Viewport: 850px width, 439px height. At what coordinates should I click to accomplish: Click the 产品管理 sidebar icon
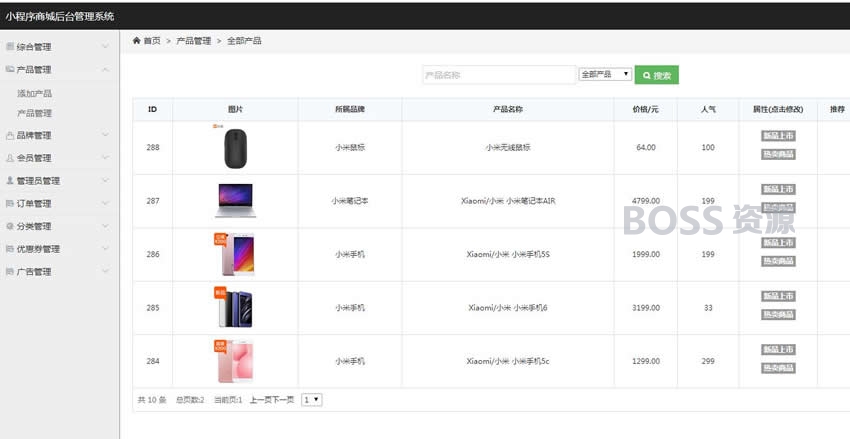click(10, 69)
